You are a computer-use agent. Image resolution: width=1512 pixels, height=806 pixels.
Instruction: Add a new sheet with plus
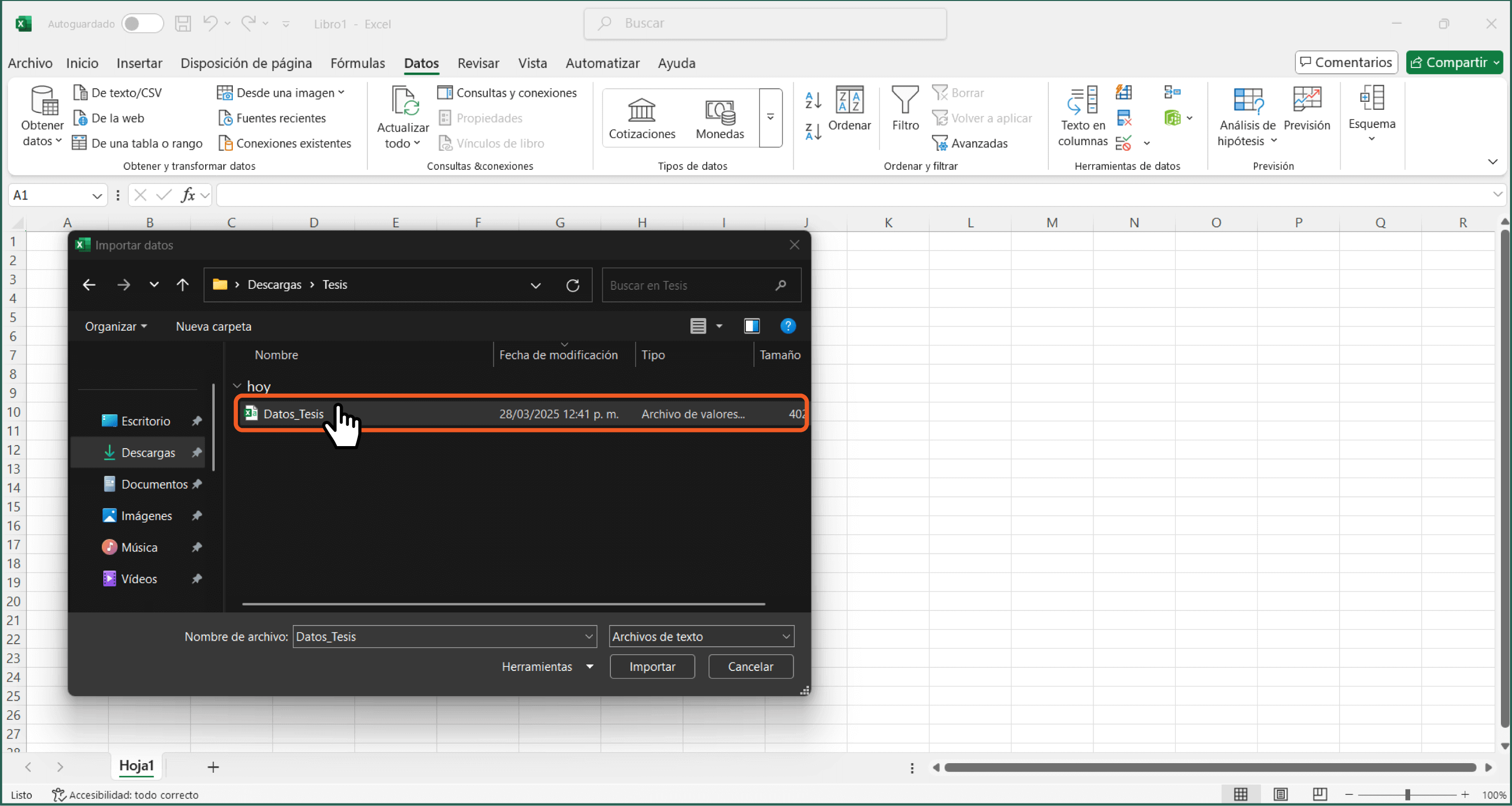pyautogui.click(x=213, y=767)
